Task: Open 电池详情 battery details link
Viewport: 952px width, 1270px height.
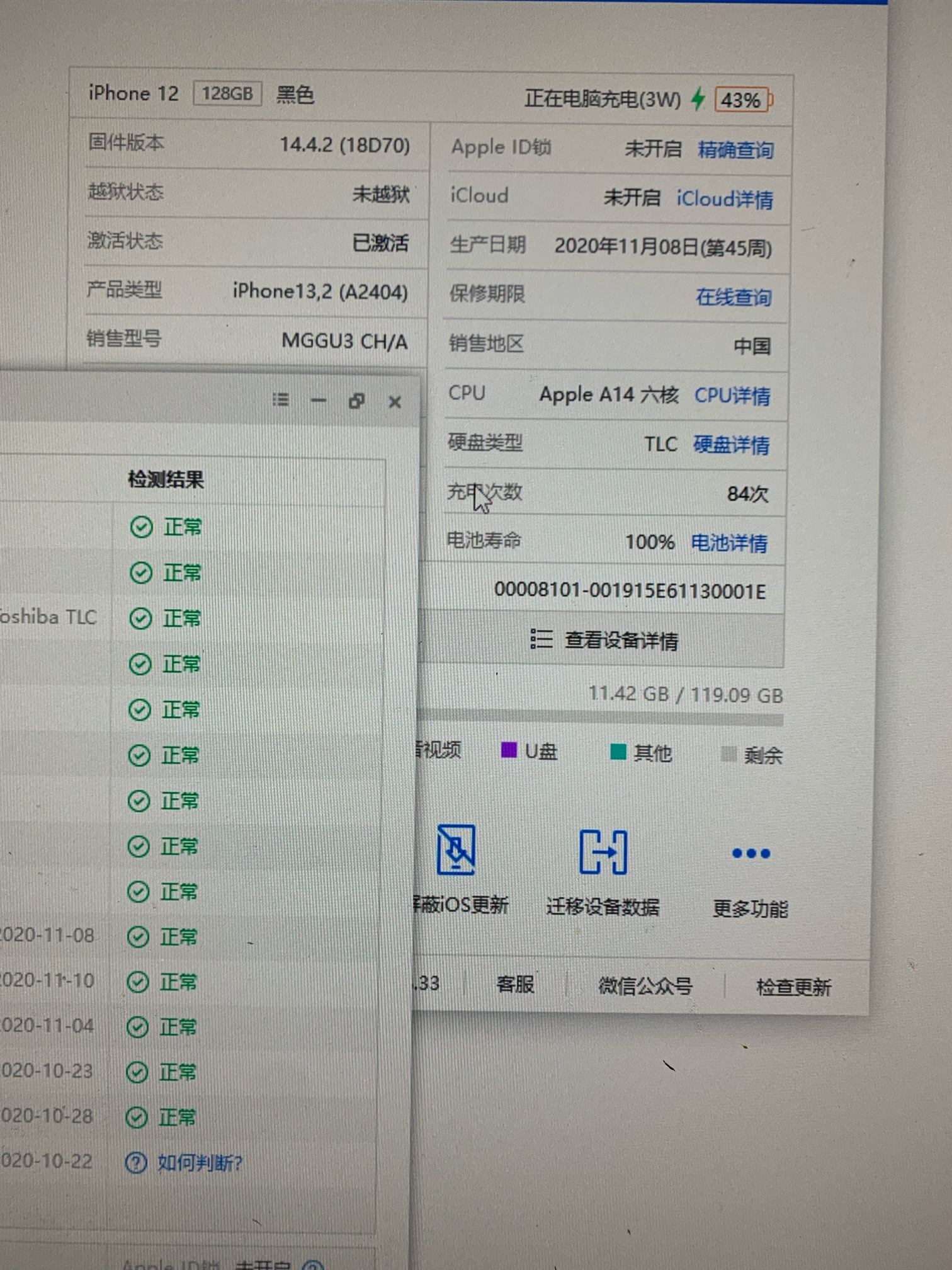Action: coord(729,542)
